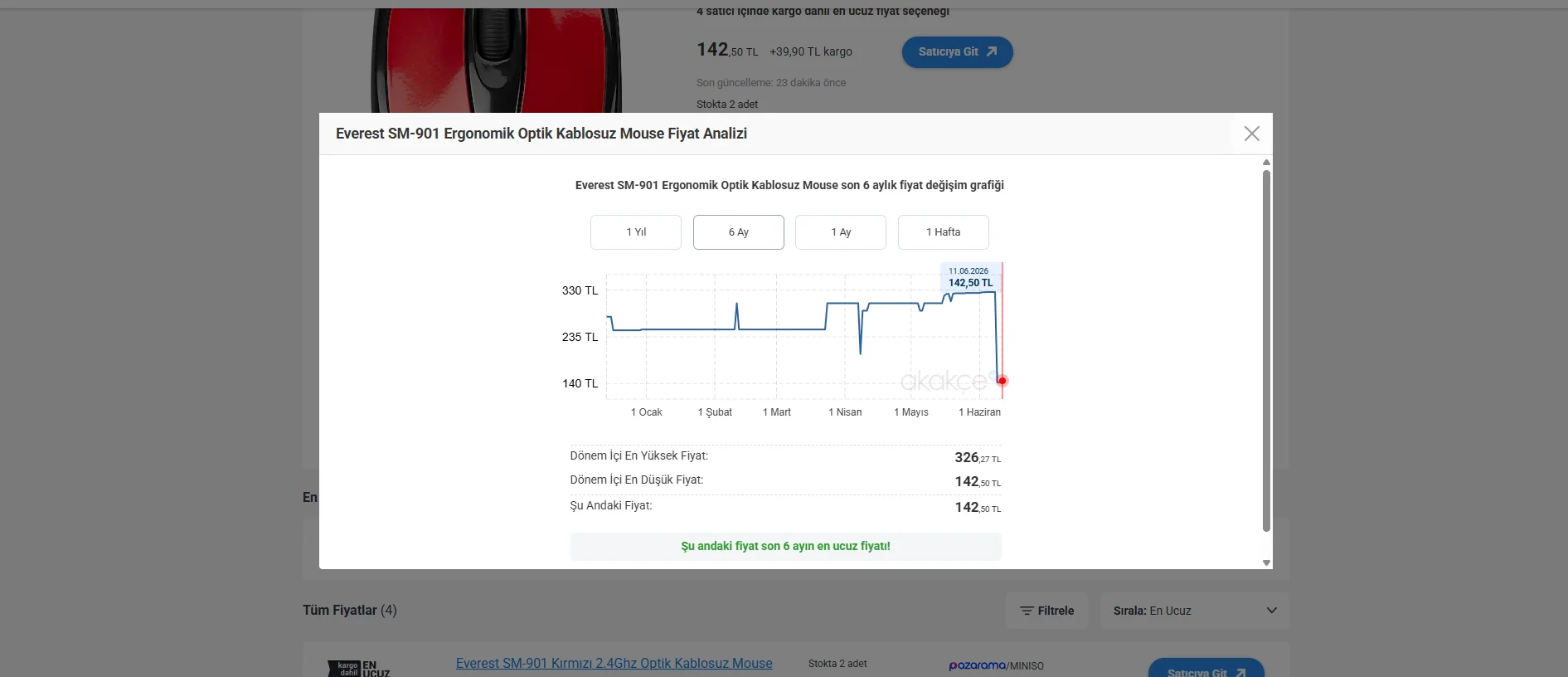Click the dialog scrollbar up arrow
Viewport: 1568px width, 677px height.
coord(1266,162)
